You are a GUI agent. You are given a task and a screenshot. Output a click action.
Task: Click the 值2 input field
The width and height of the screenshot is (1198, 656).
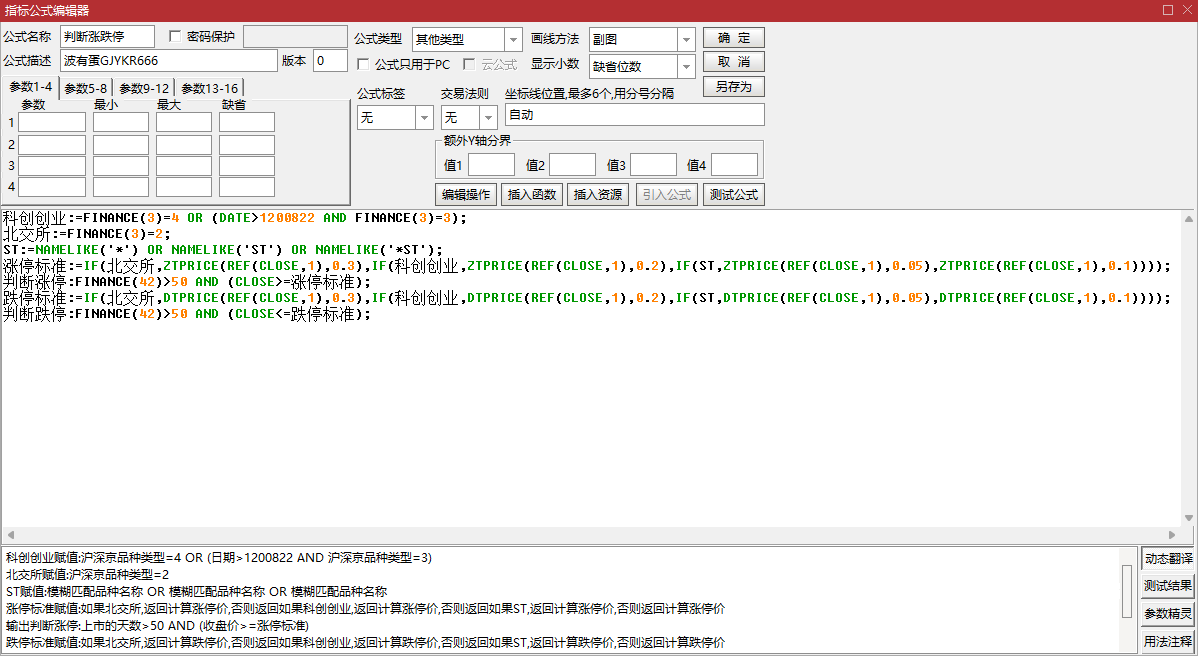pos(572,165)
